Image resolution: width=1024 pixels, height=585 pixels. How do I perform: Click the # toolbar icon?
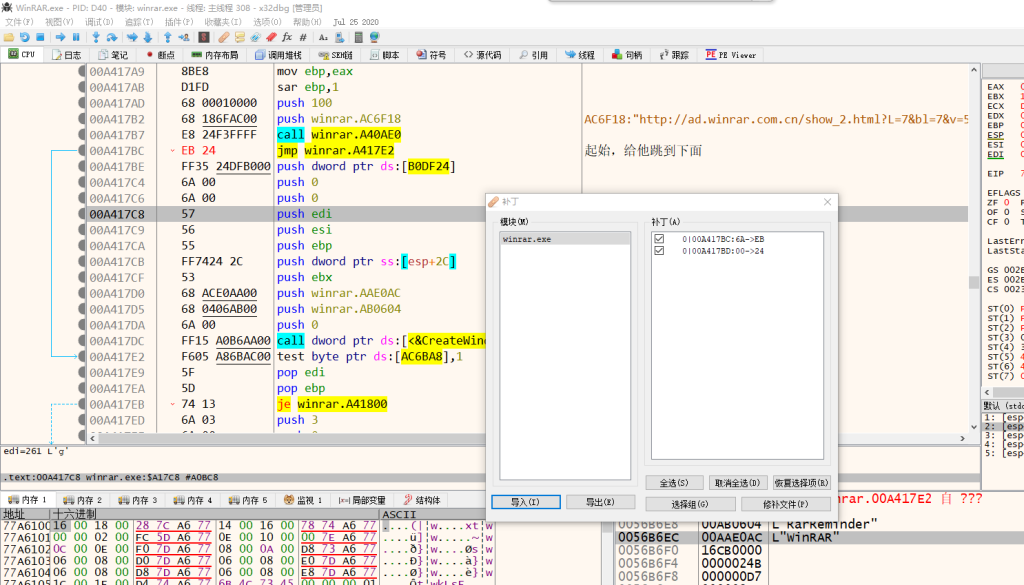301,37
